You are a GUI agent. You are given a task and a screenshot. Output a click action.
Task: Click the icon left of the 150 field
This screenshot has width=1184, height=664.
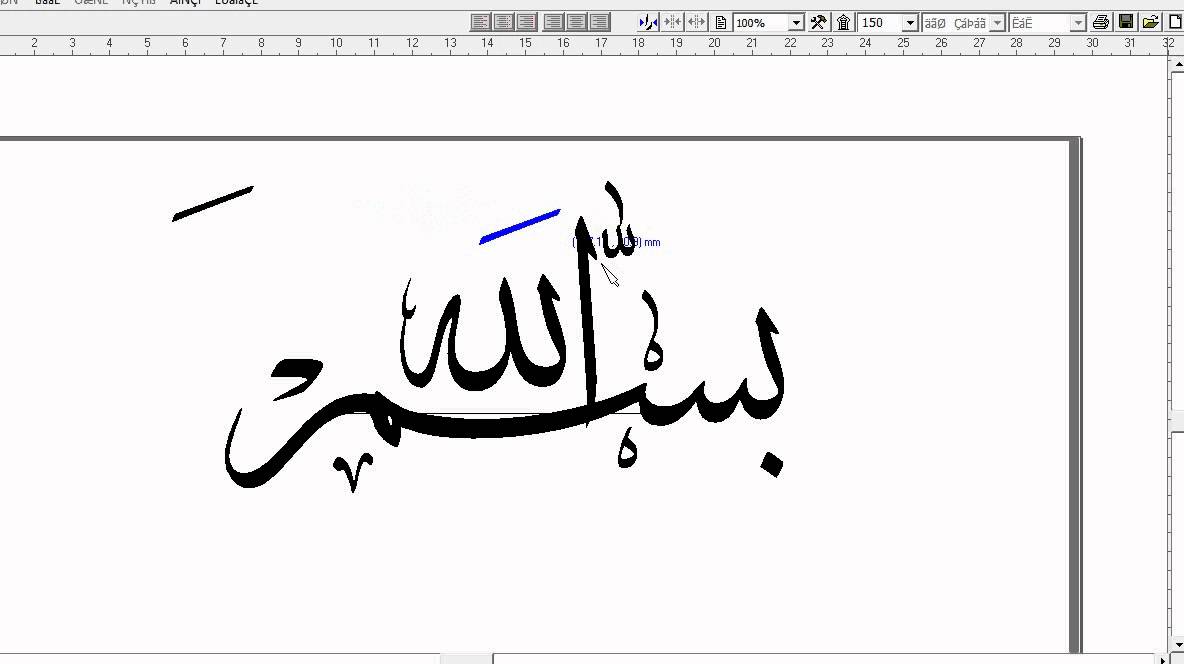pos(843,22)
